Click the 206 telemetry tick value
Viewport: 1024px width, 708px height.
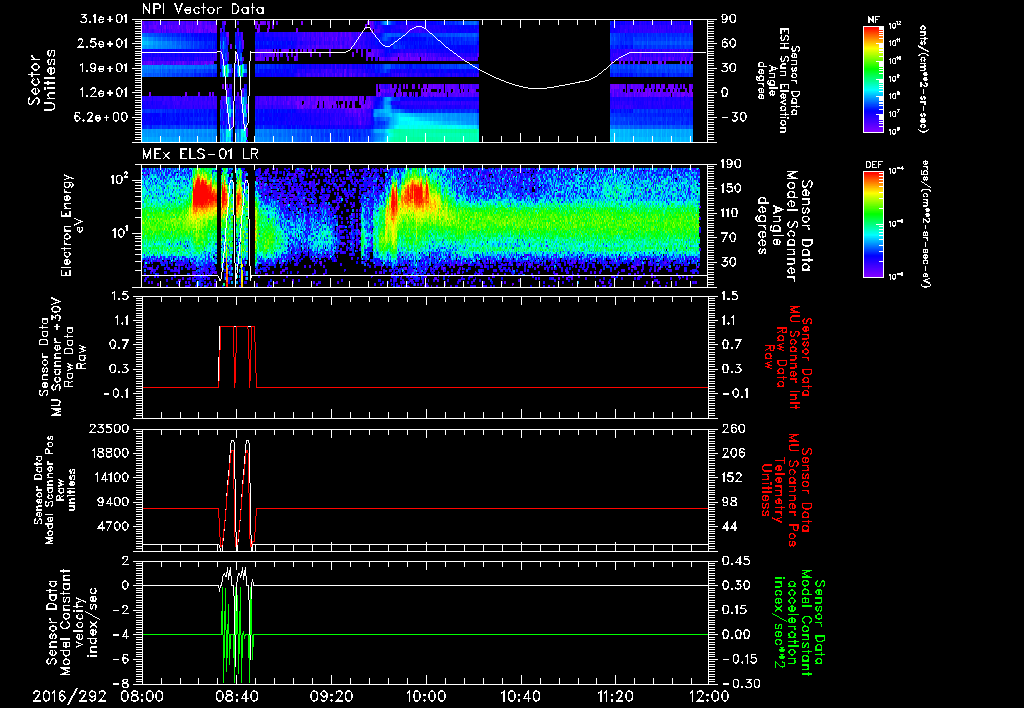731,453
